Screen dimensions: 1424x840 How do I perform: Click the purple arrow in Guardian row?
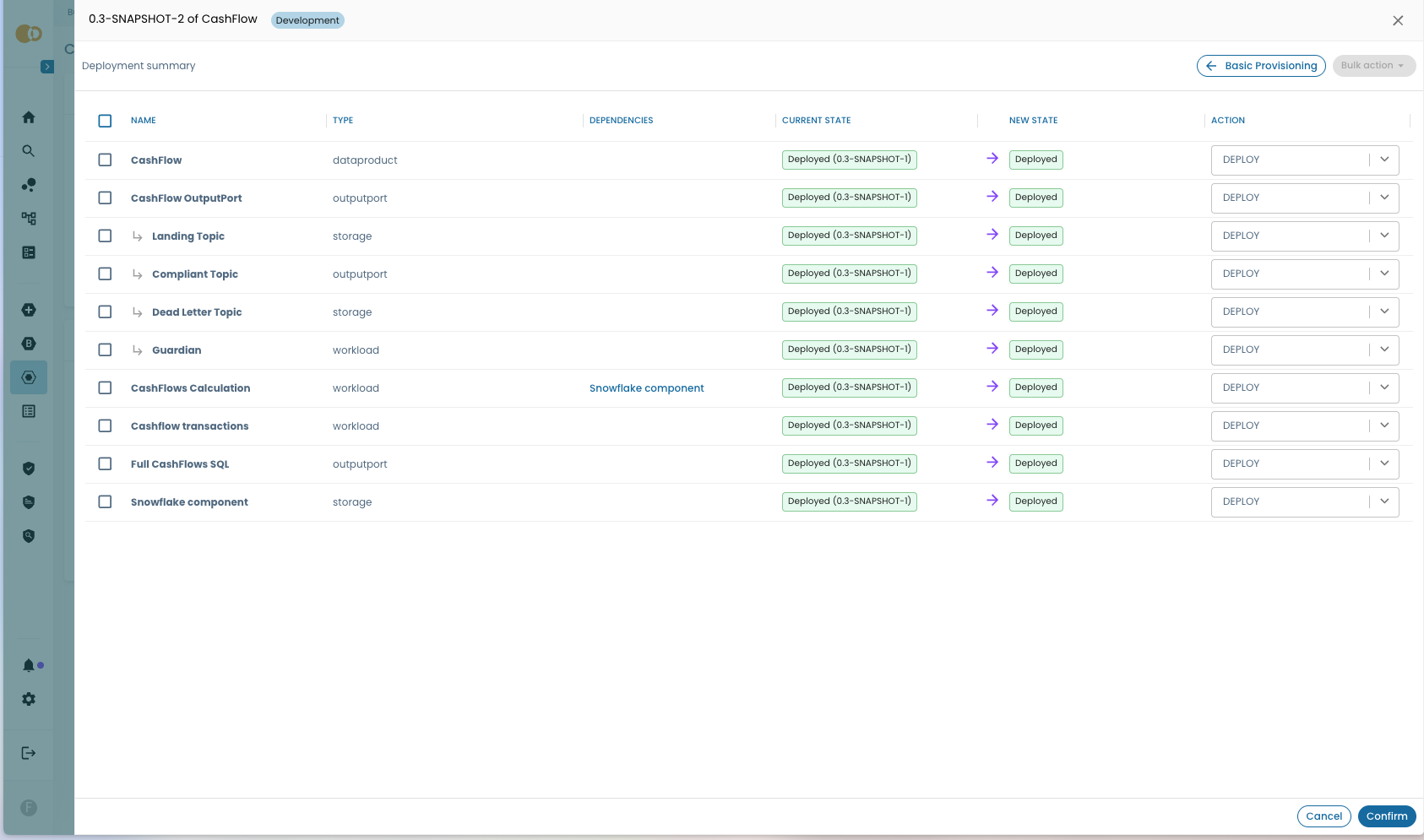coord(992,349)
